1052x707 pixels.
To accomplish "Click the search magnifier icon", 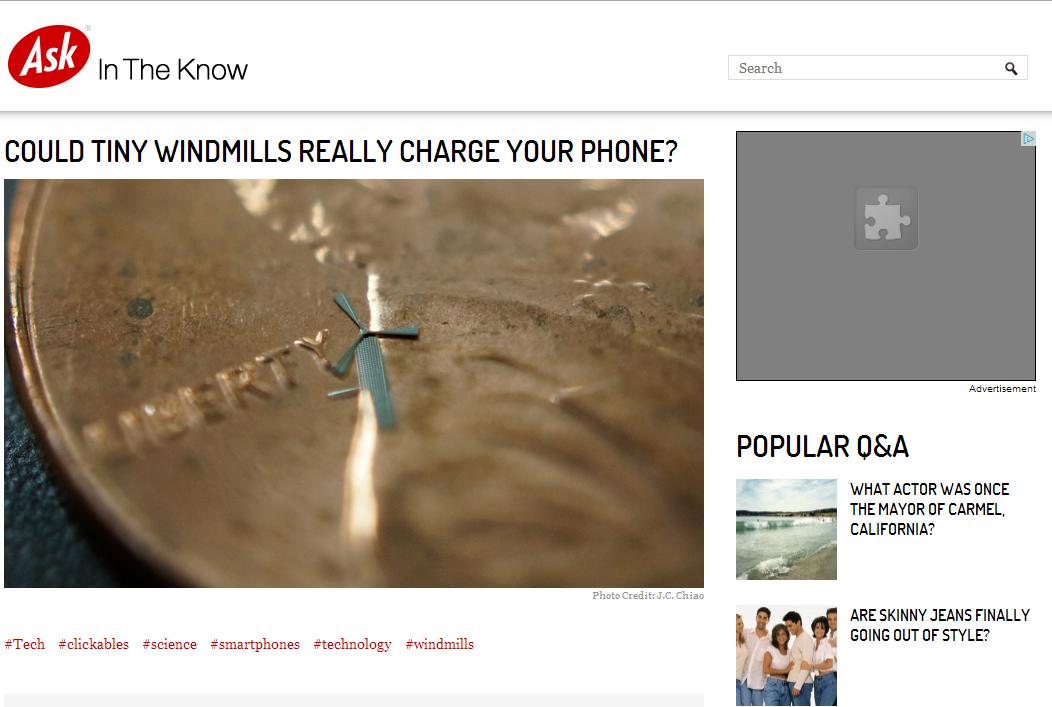I will click(x=1010, y=68).
